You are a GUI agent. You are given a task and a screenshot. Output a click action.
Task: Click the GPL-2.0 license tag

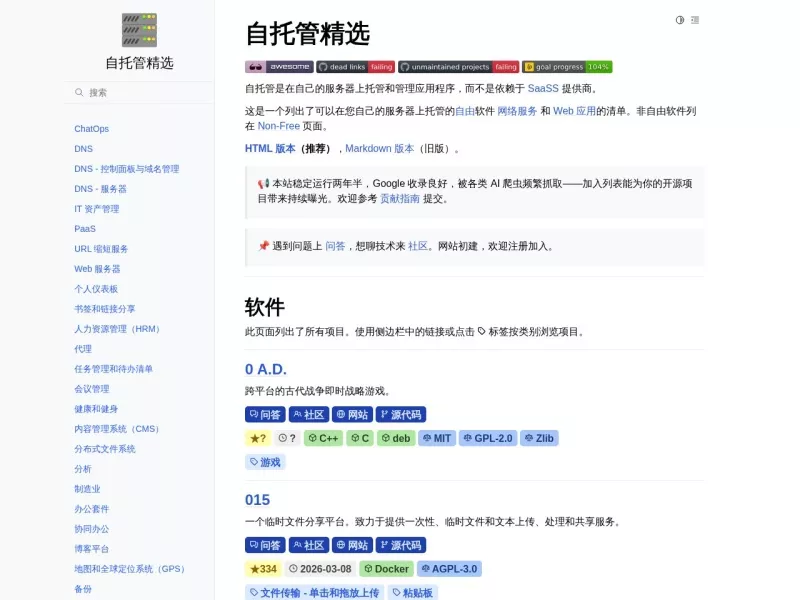click(x=488, y=438)
